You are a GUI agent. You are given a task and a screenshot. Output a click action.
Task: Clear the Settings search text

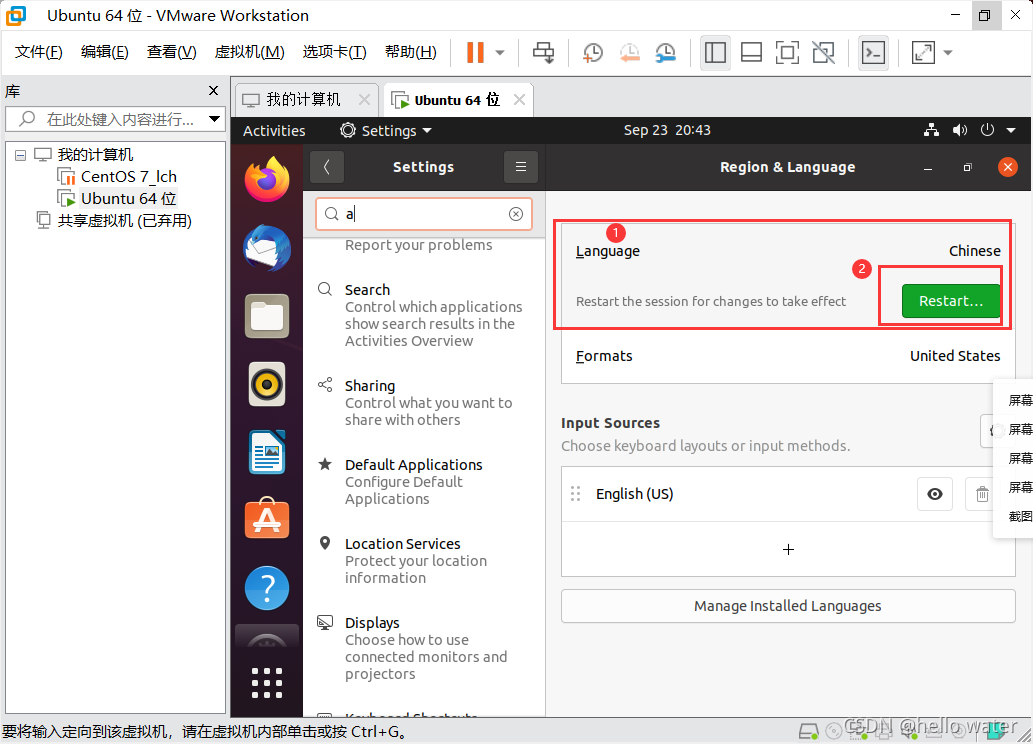point(516,214)
